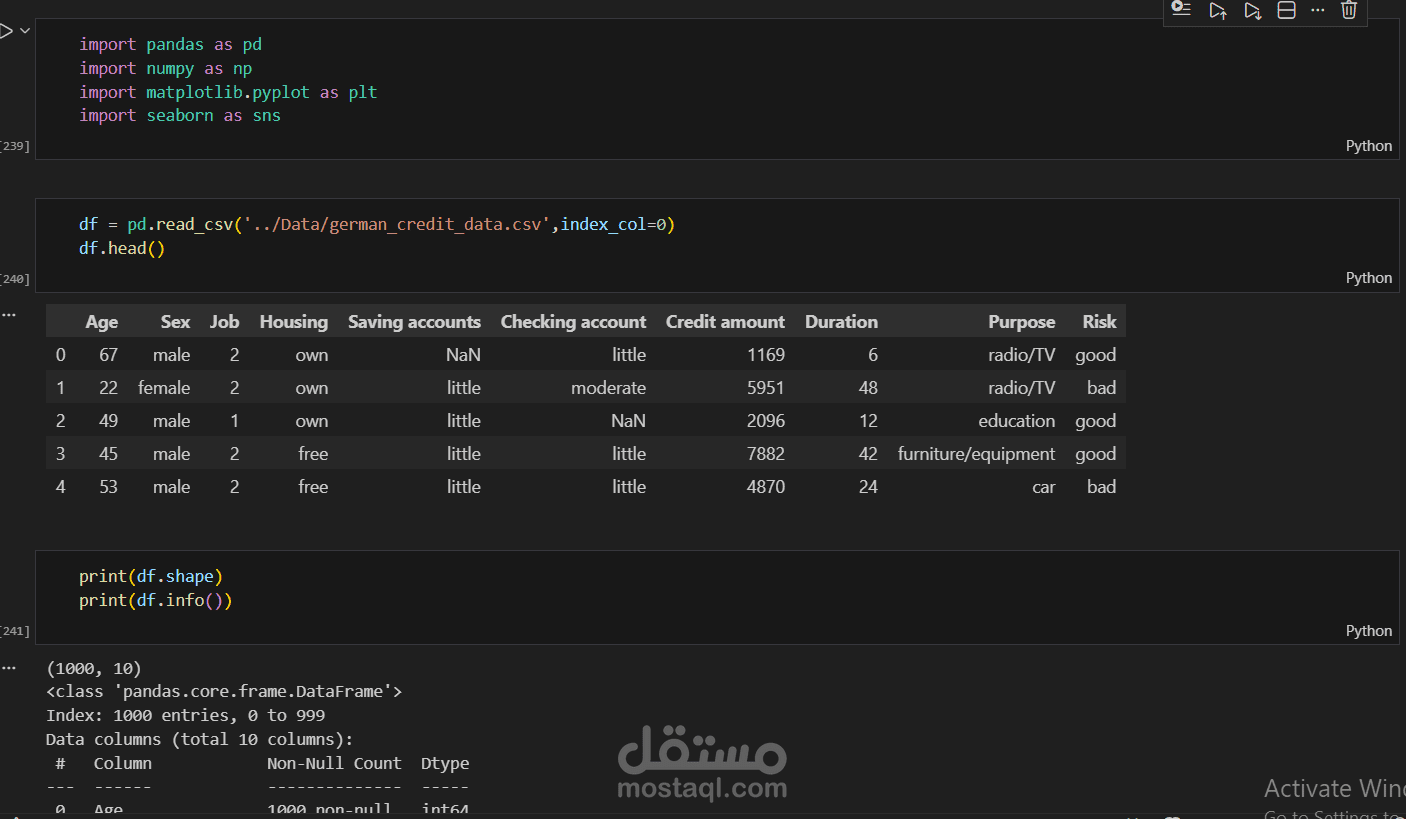Click the Python label on the print cell
The height and width of the screenshot is (819, 1406).
[x=1368, y=630]
